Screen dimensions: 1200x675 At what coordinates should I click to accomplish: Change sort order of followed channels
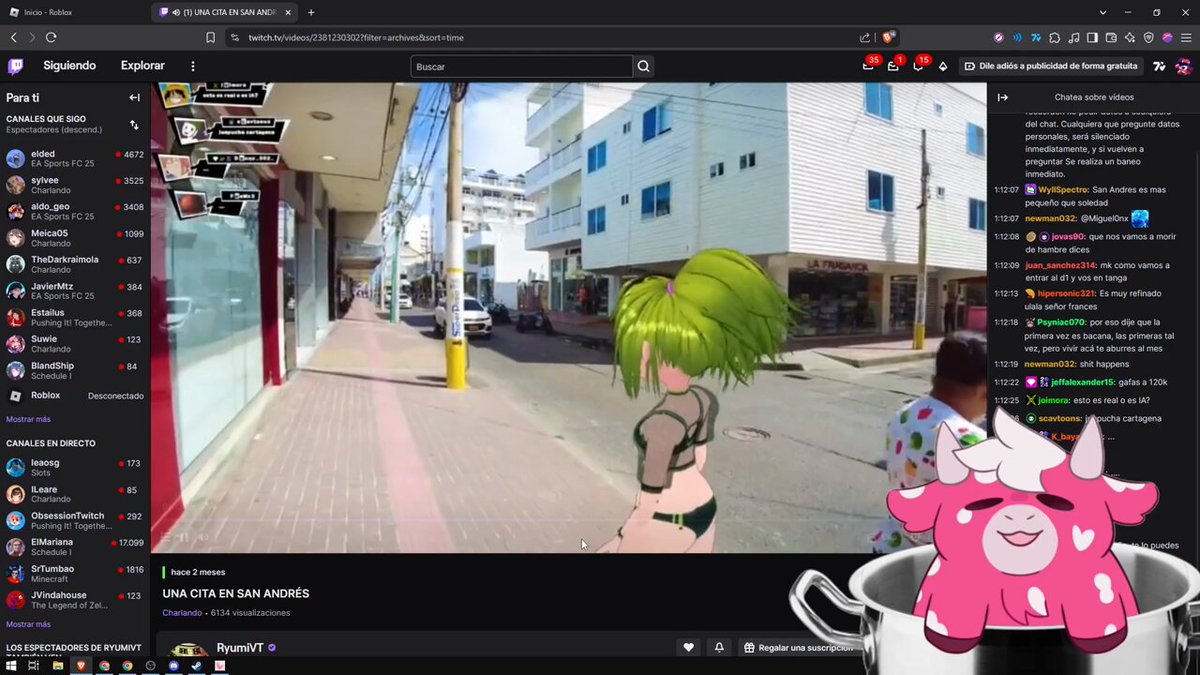pos(134,125)
